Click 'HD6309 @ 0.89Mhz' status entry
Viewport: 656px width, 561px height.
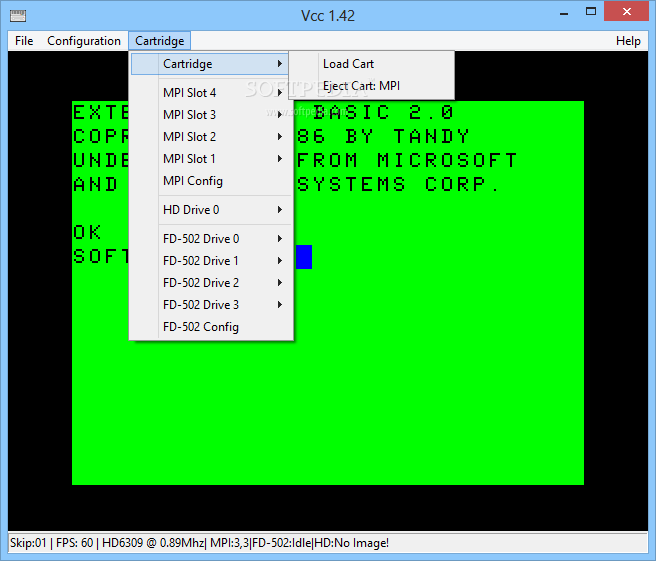(153, 543)
